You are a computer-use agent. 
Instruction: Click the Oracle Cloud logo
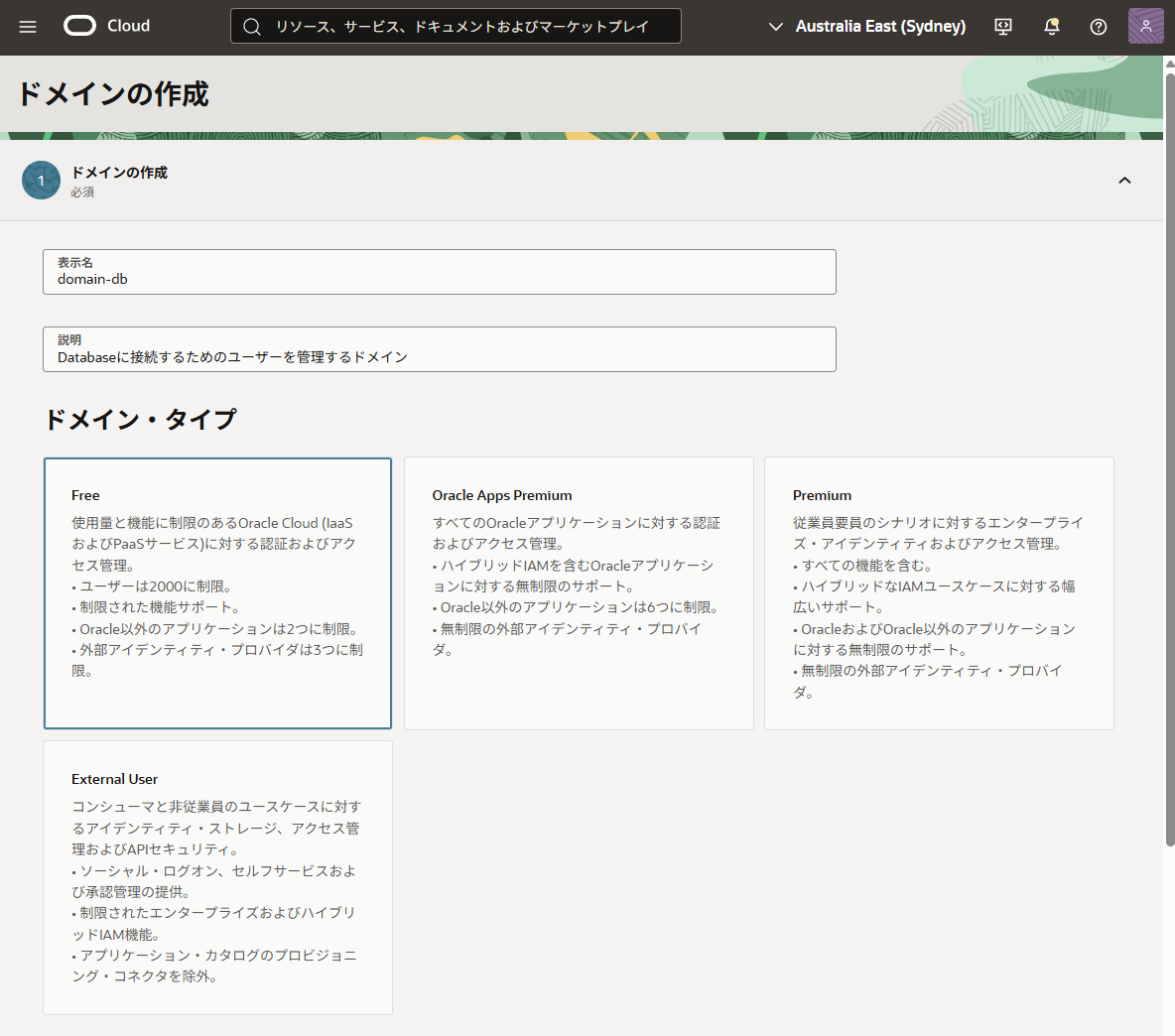(x=79, y=27)
